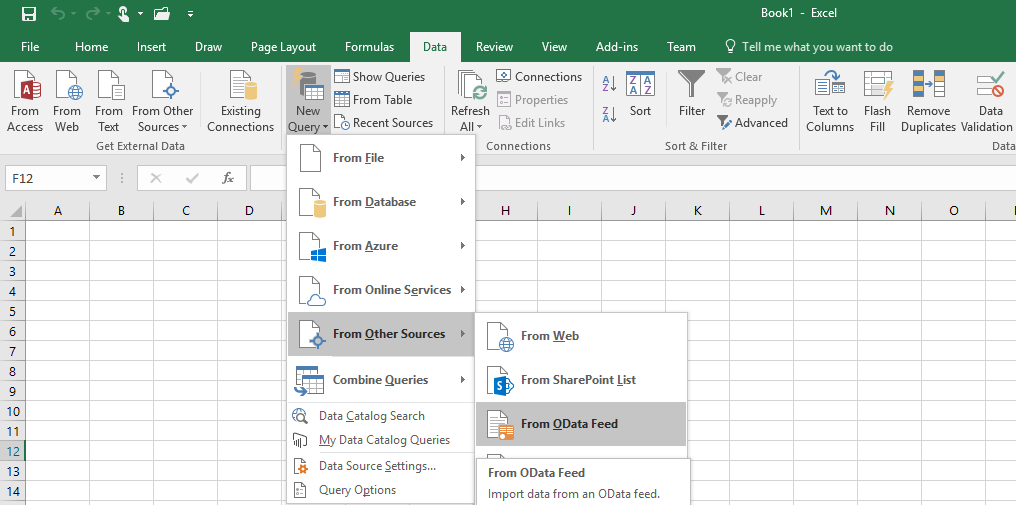Select column K header
This screenshot has height=505, width=1016.
[697, 210]
